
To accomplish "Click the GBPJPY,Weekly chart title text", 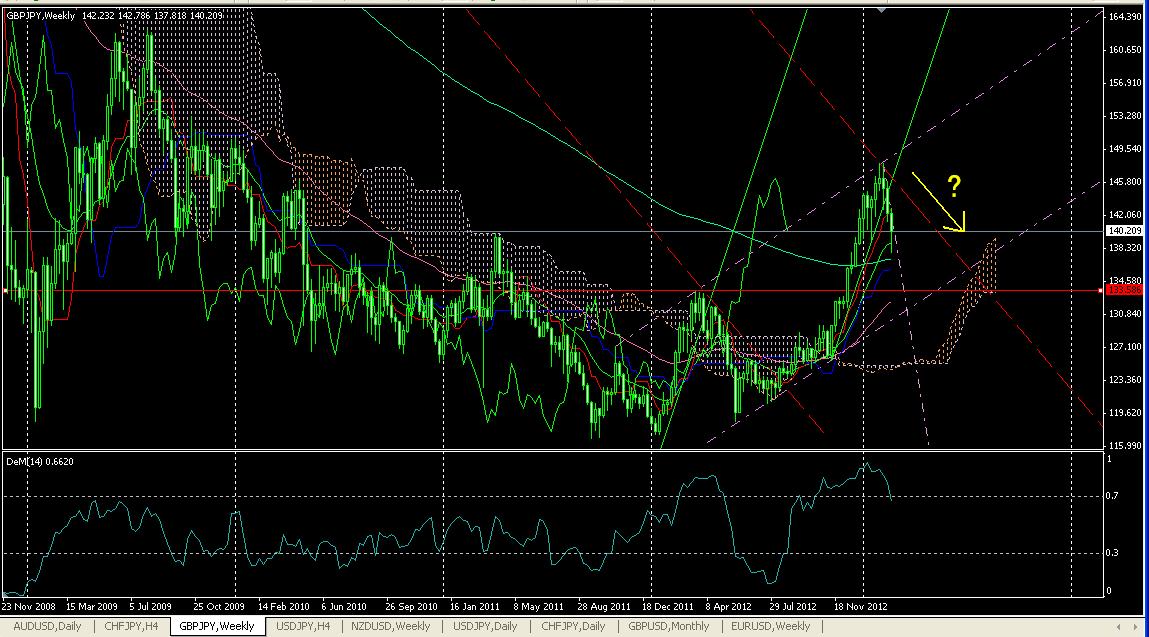I will [x=40, y=15].
